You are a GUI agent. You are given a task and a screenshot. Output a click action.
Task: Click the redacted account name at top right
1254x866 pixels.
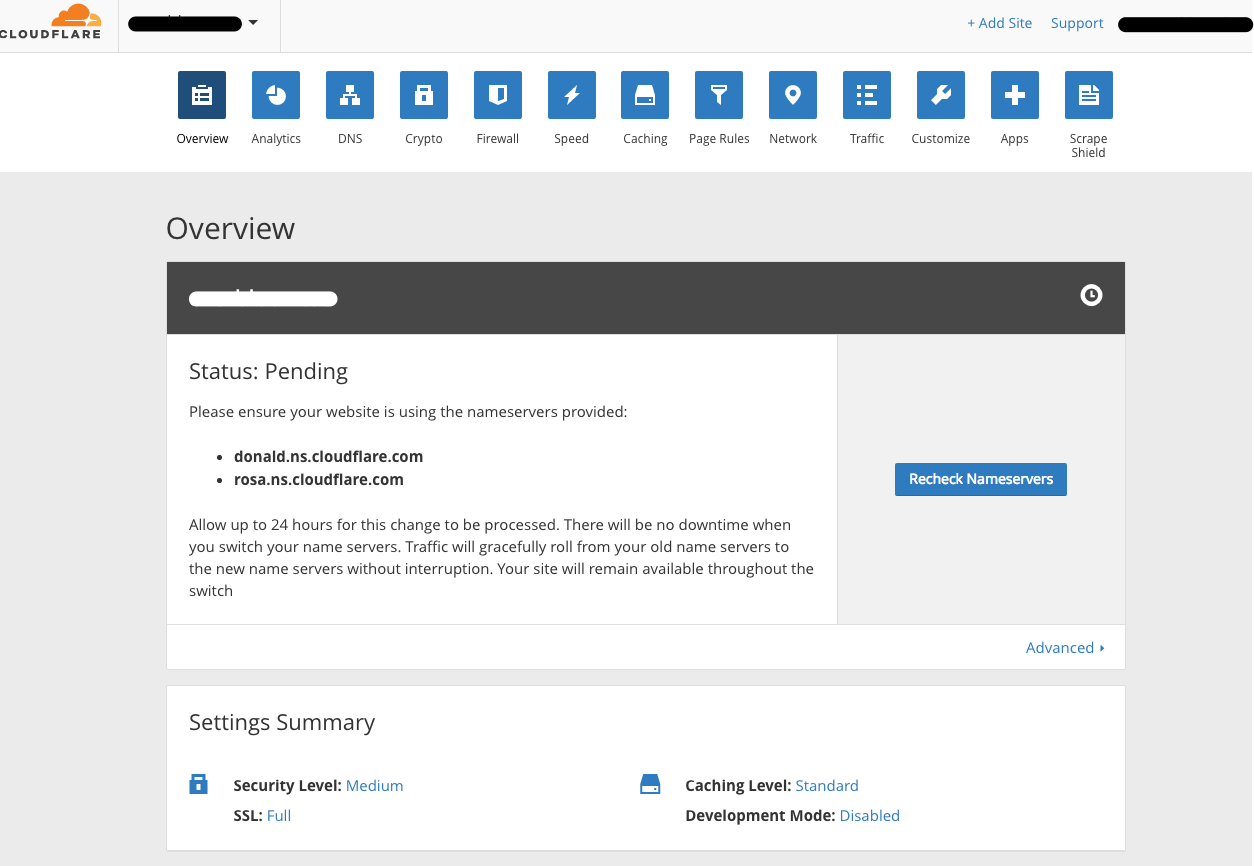[x=1185, y=24]
